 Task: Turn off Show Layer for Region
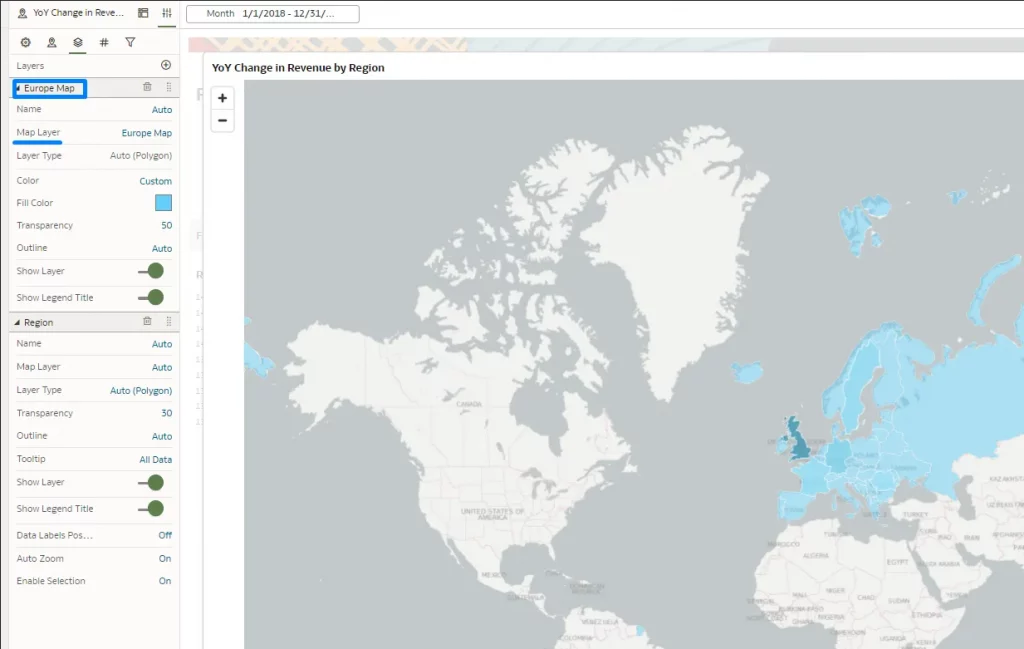coord(152,482)
